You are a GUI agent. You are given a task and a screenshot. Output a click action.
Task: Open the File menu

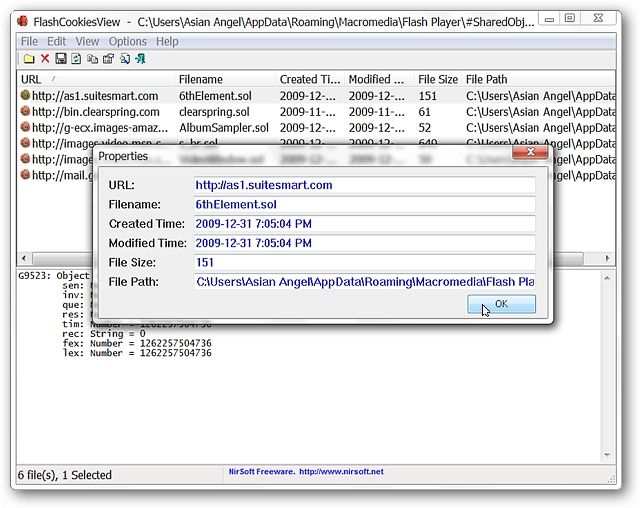29,42
